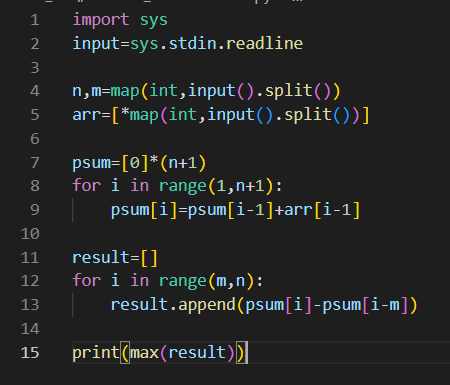The height and width of the screenshot is (385, 450).
Task: Click 'psum[i-m]' on line 13
Action: tap(365, 305)
